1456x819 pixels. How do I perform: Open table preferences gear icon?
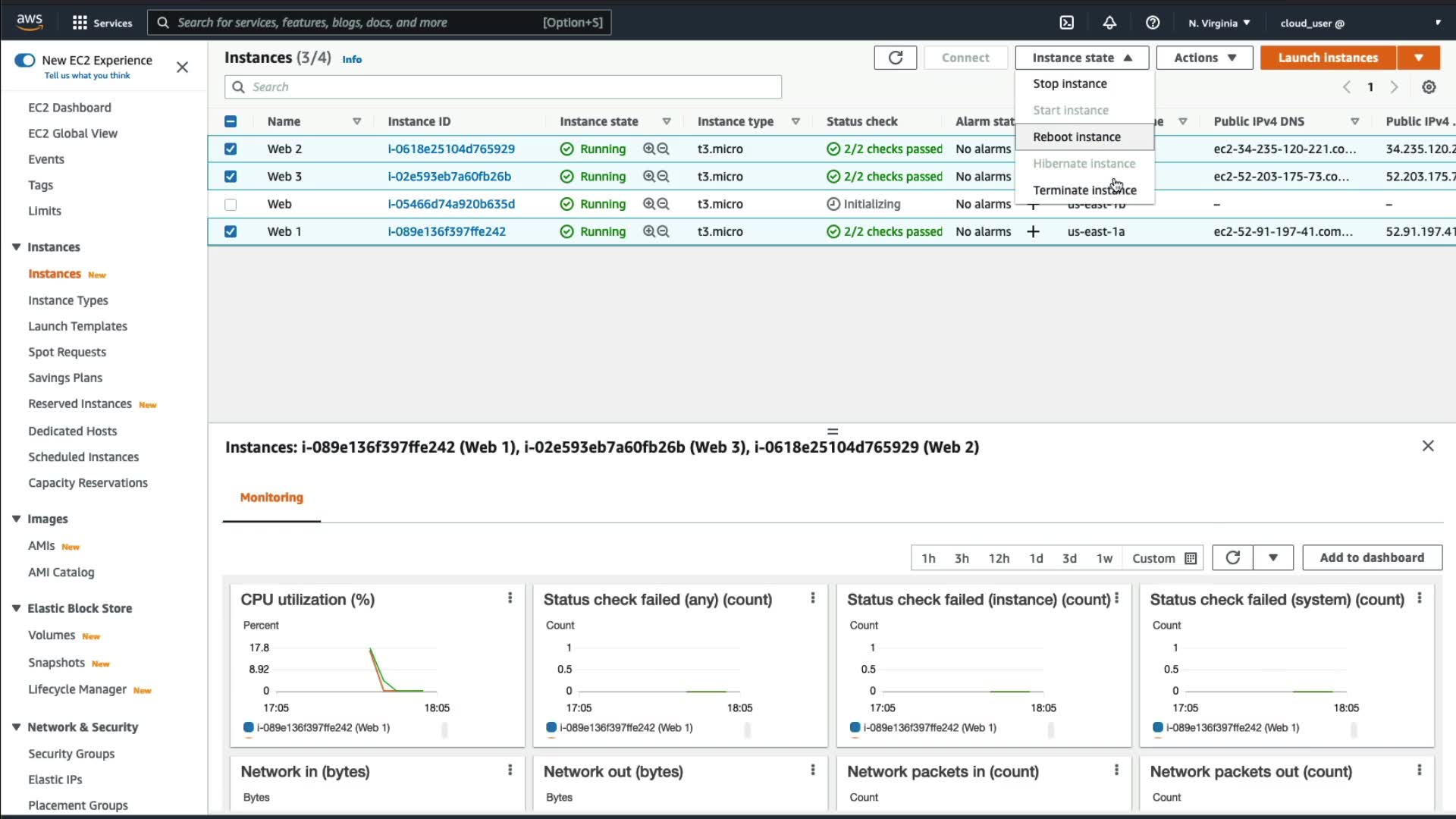[1429, 87]
